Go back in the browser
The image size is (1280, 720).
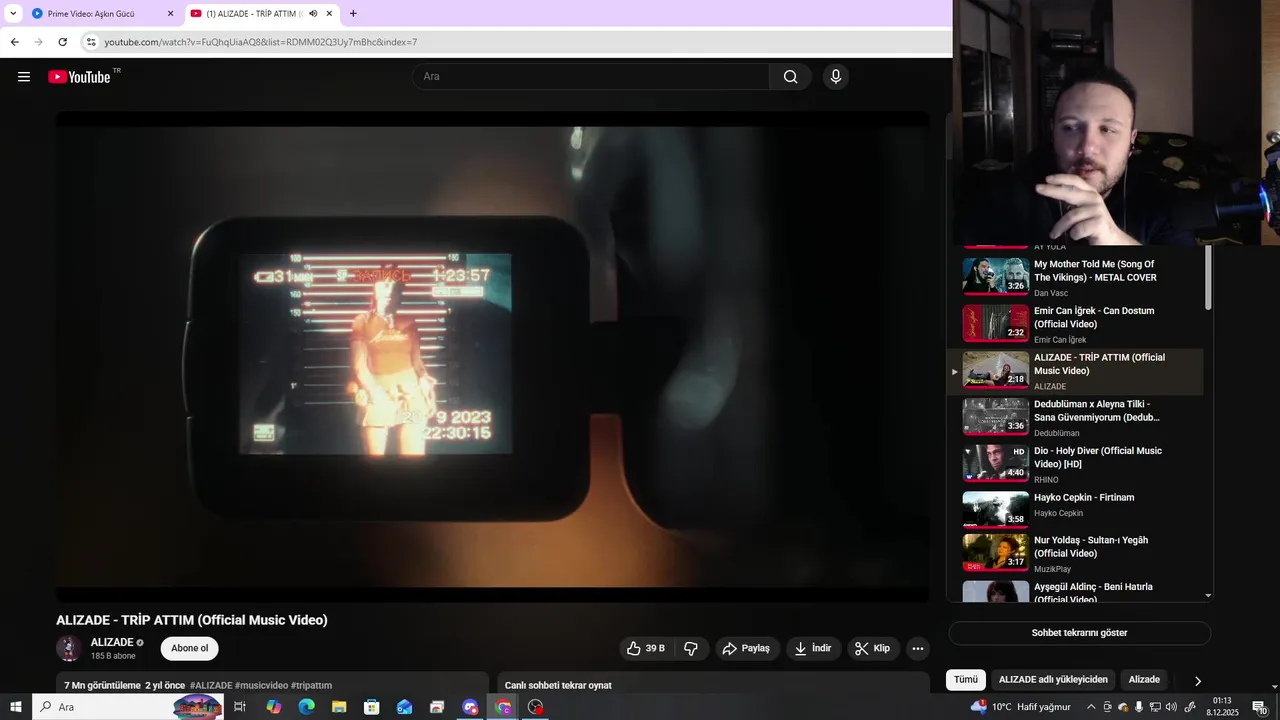(14, 42)
